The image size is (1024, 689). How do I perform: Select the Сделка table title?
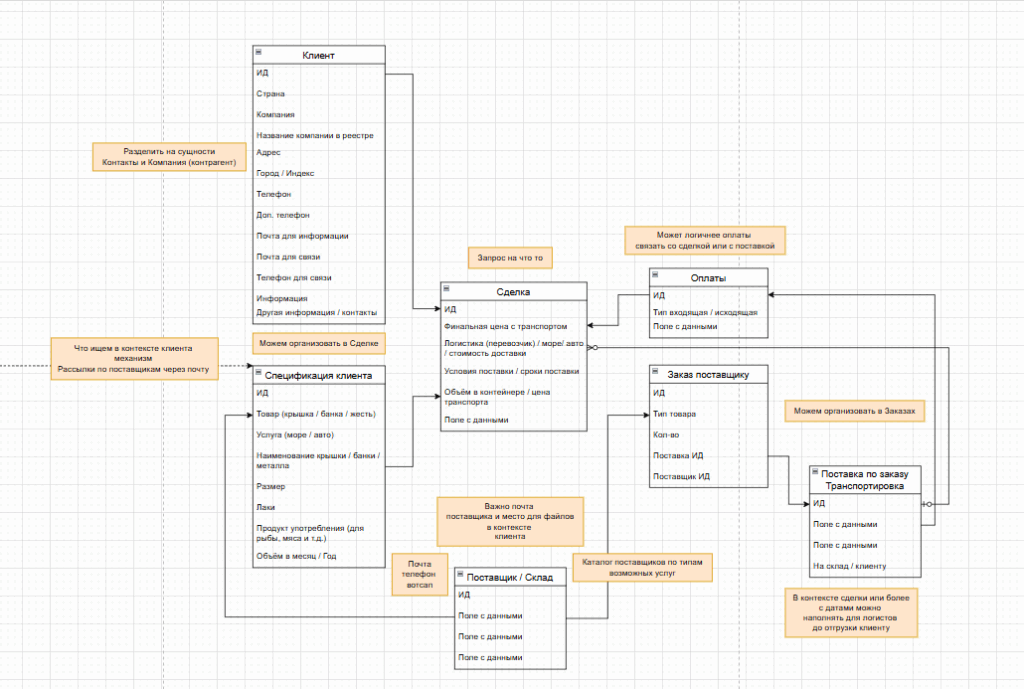[514, 292]
